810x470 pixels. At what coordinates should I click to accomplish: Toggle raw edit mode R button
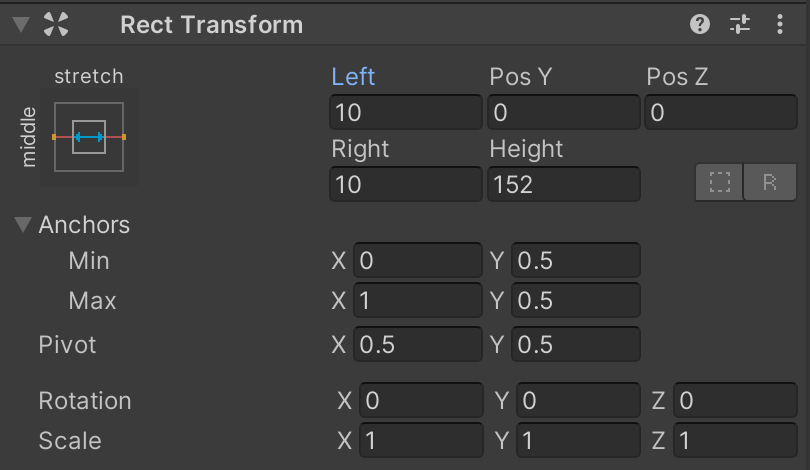click(x=769, y=183)
